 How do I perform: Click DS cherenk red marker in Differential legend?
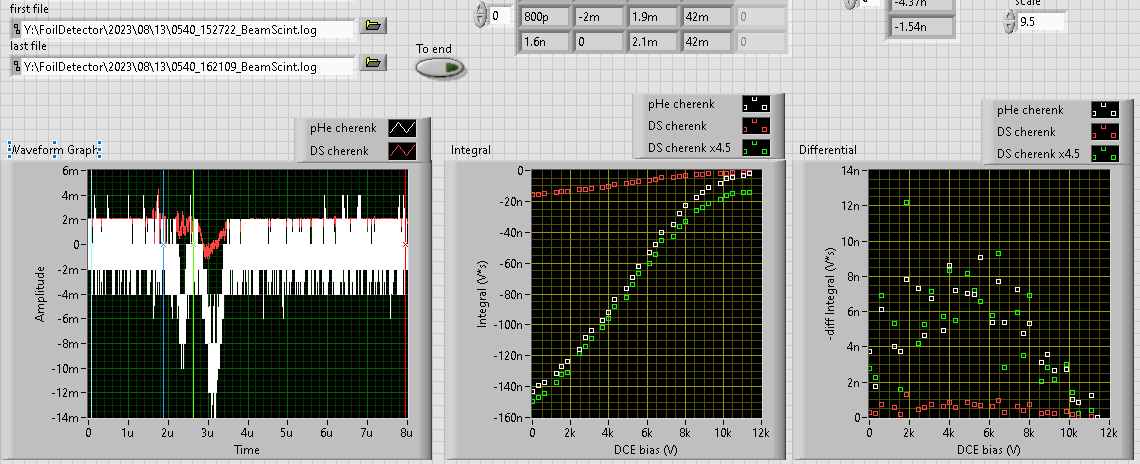[1104, 132]
